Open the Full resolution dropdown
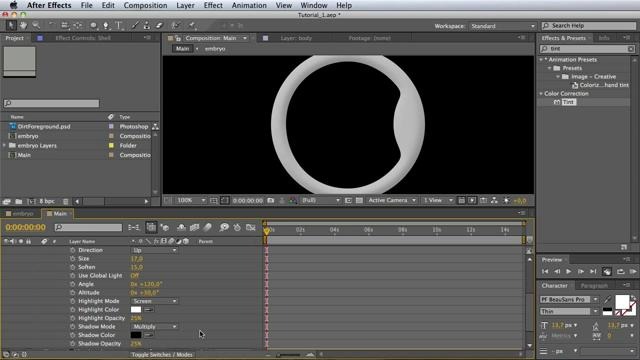The width and height of the screenshot is (640, 360). point(320,200)
